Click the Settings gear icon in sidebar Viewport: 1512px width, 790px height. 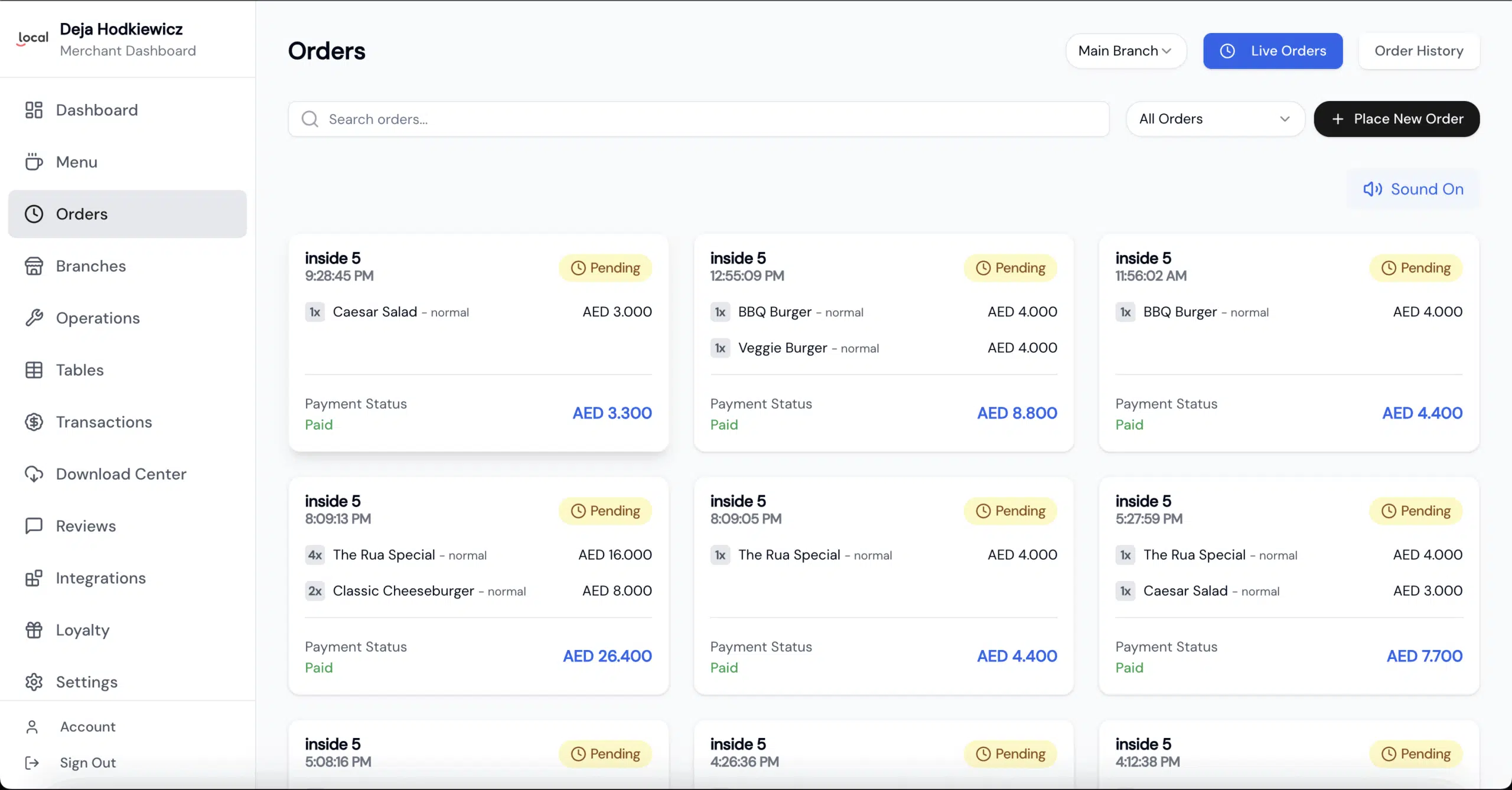34,682
